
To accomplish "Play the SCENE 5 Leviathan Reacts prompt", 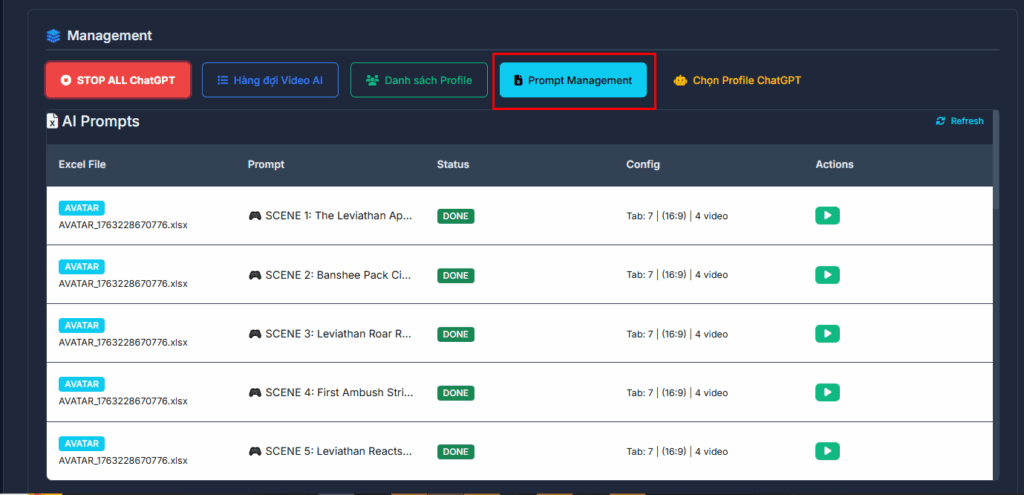I will (x=827, y=451).
